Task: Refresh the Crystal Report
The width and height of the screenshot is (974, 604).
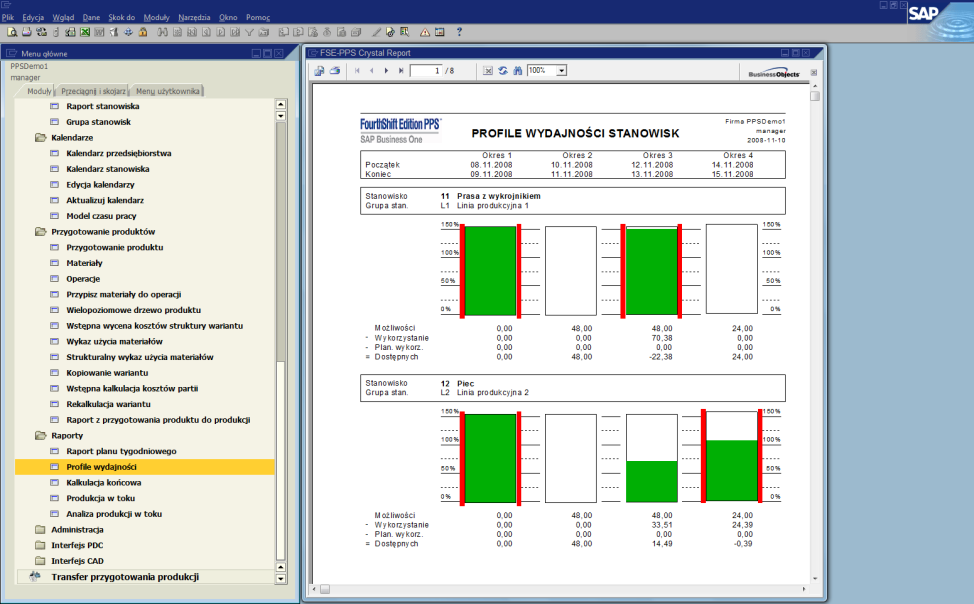Action: pos(503,71)
